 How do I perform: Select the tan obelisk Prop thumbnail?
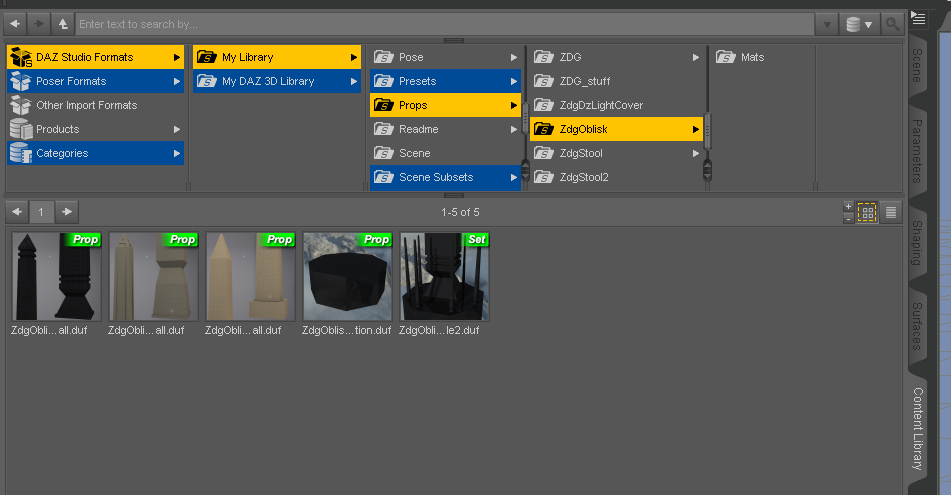point(250,277)
